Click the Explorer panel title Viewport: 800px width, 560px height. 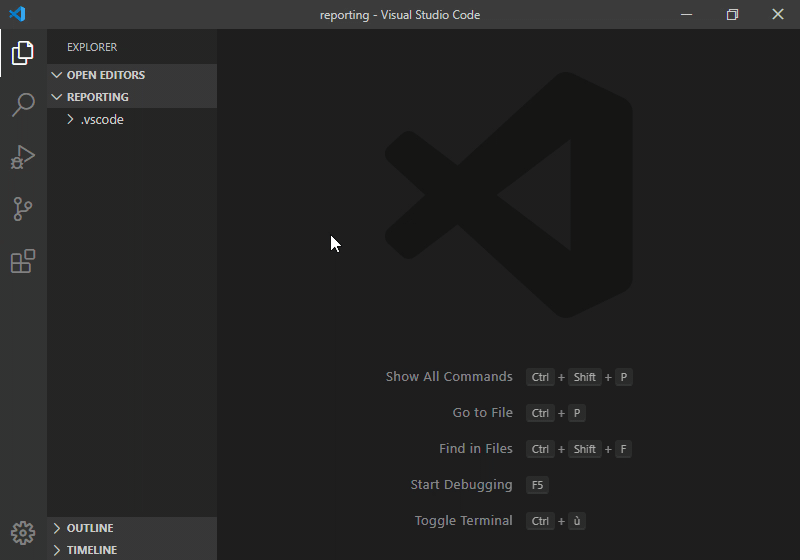(x=92, y=47)
